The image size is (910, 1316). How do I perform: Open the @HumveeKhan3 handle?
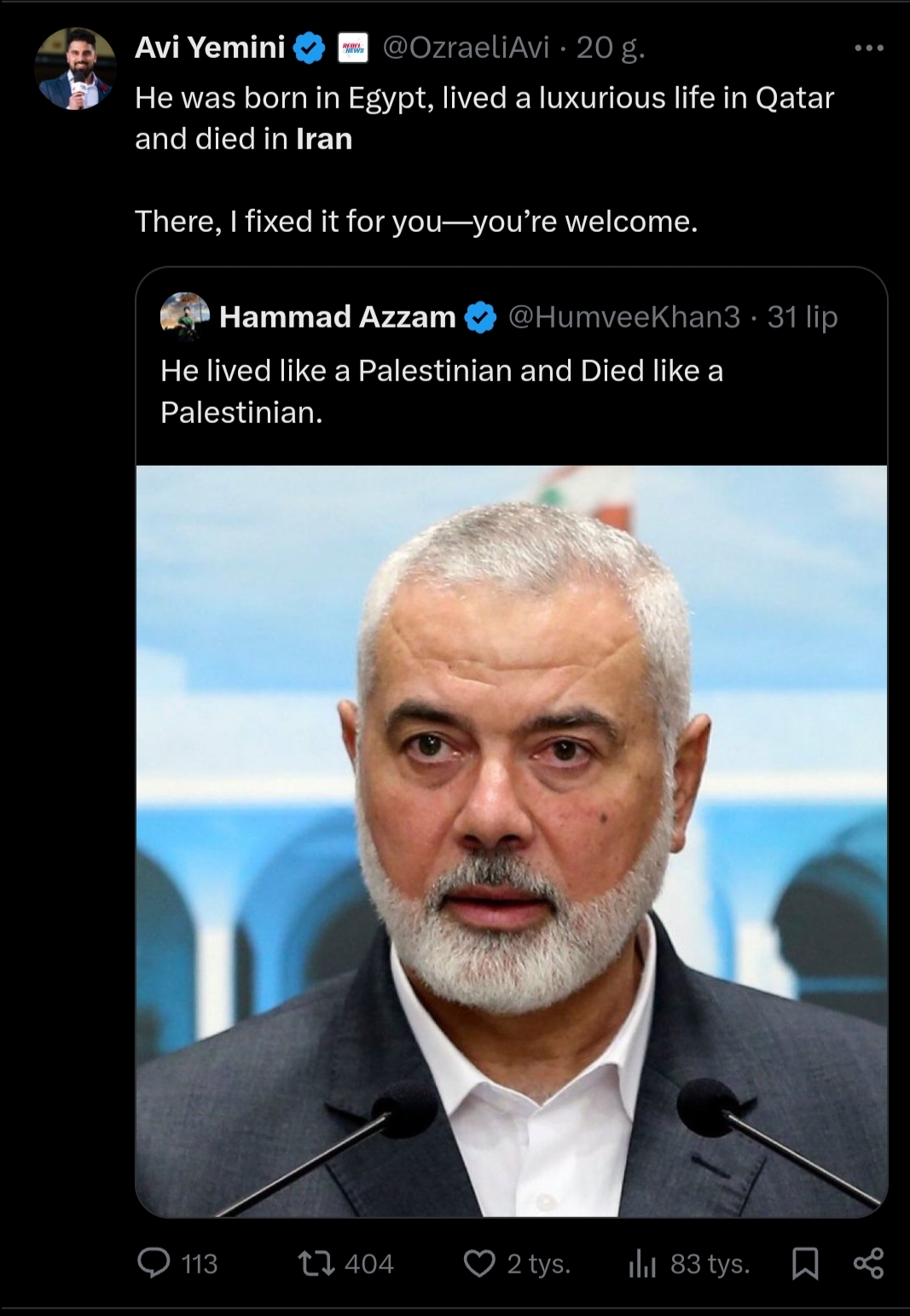[x=624, y=317]
